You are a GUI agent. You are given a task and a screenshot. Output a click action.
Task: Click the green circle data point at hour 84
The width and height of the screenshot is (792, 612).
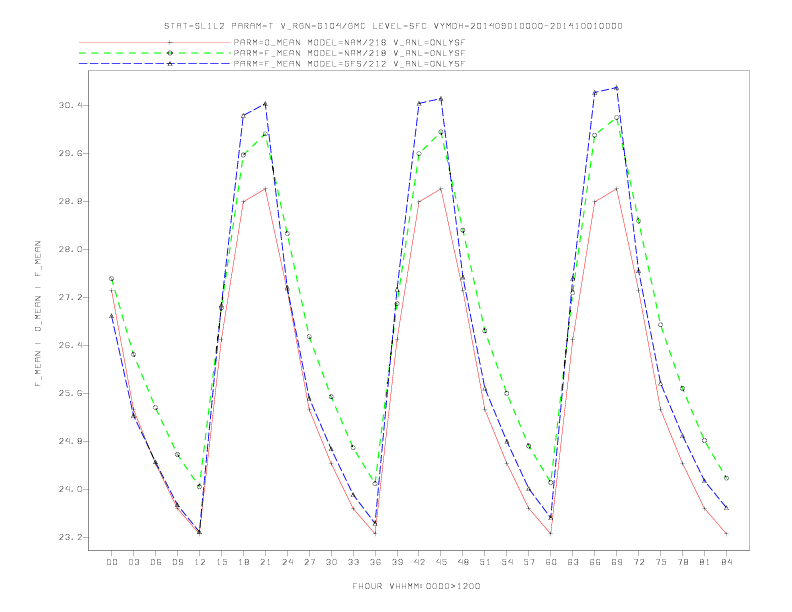(726, 478)
